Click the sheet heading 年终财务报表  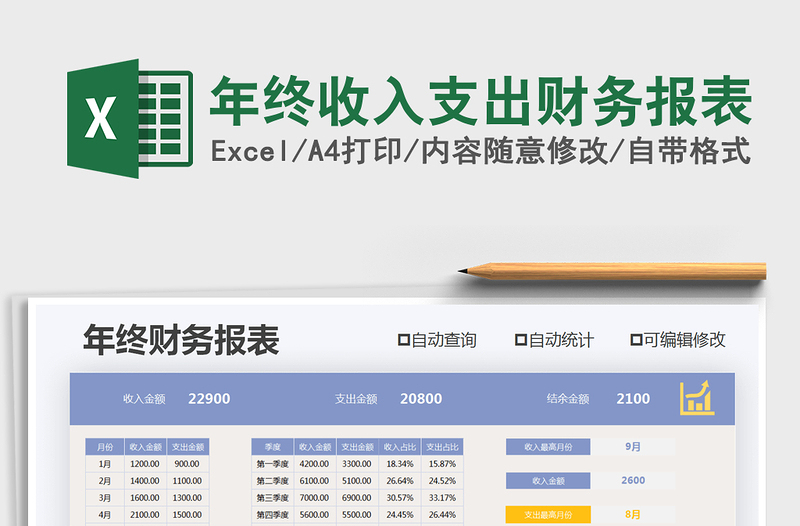(181, 340)
